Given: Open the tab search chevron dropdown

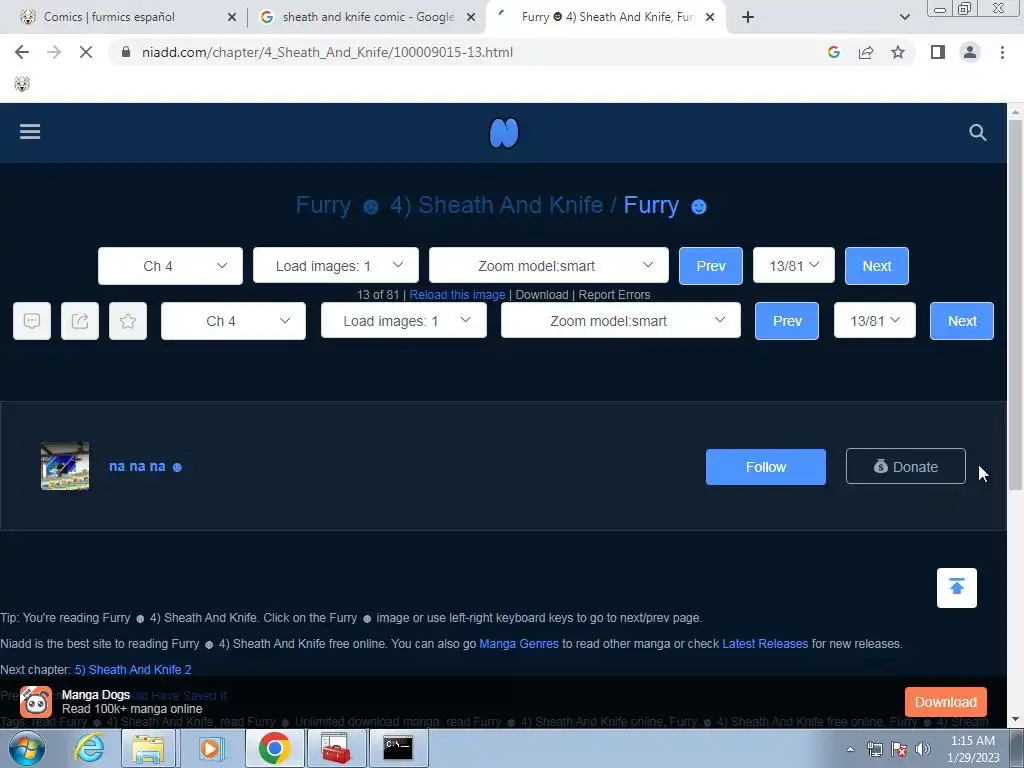Looking at the screenshot, I should [x=904, y=17].
